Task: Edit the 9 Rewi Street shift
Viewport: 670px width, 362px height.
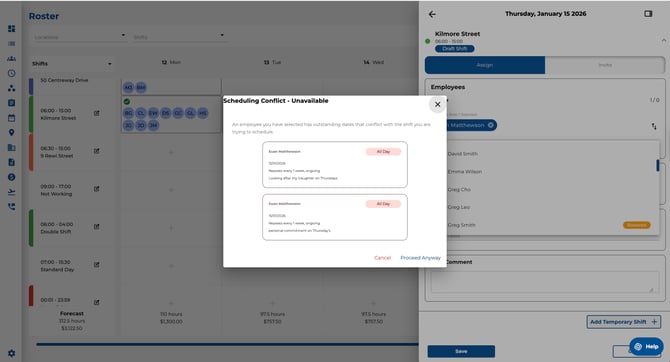Action: coord(97,151)
